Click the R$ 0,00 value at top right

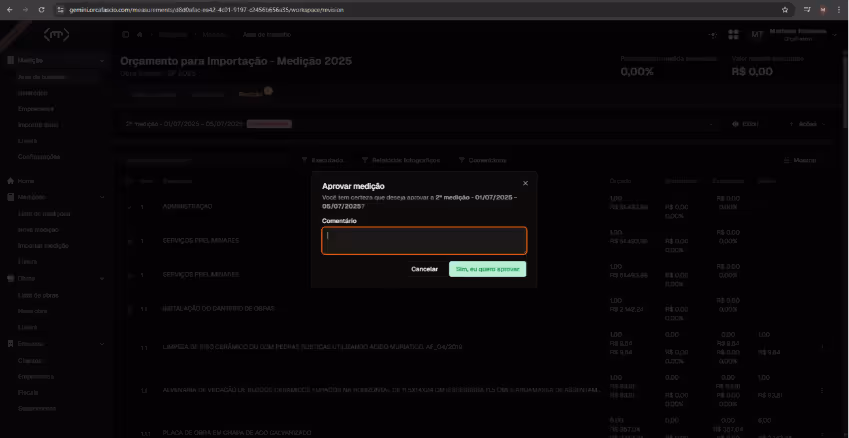coord(752,71)
